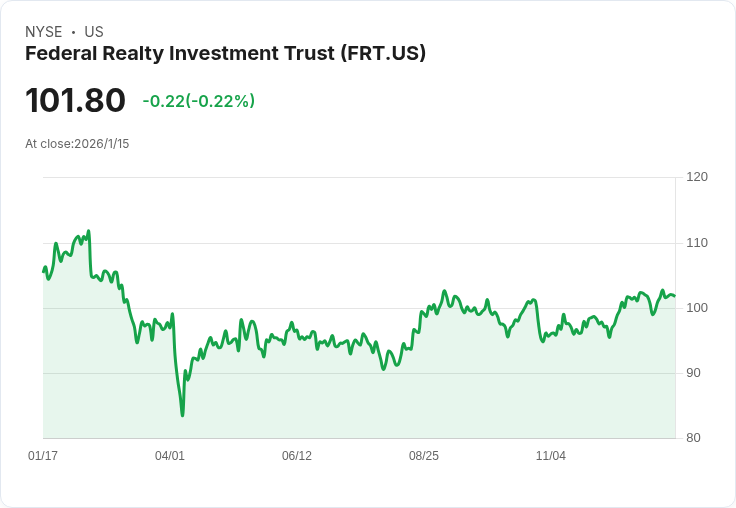Select the 06/12 date on the x-axis
Screen dimensions: 736x508
coord(297,456)
